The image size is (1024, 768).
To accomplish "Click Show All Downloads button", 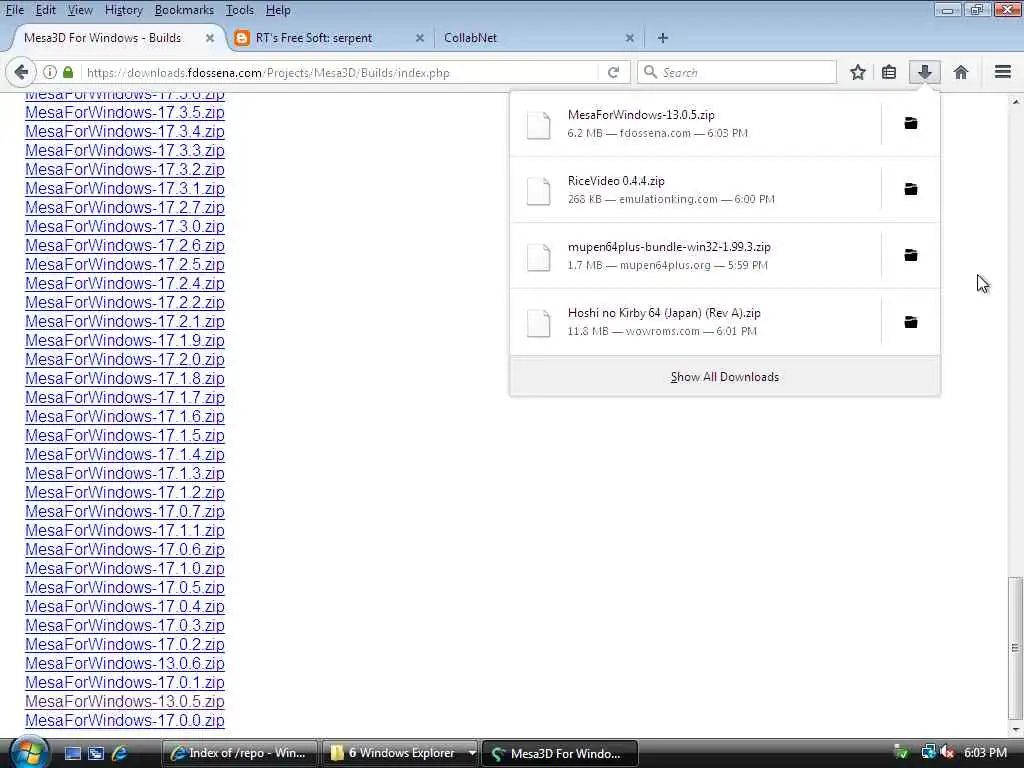I will click(725, 377).
